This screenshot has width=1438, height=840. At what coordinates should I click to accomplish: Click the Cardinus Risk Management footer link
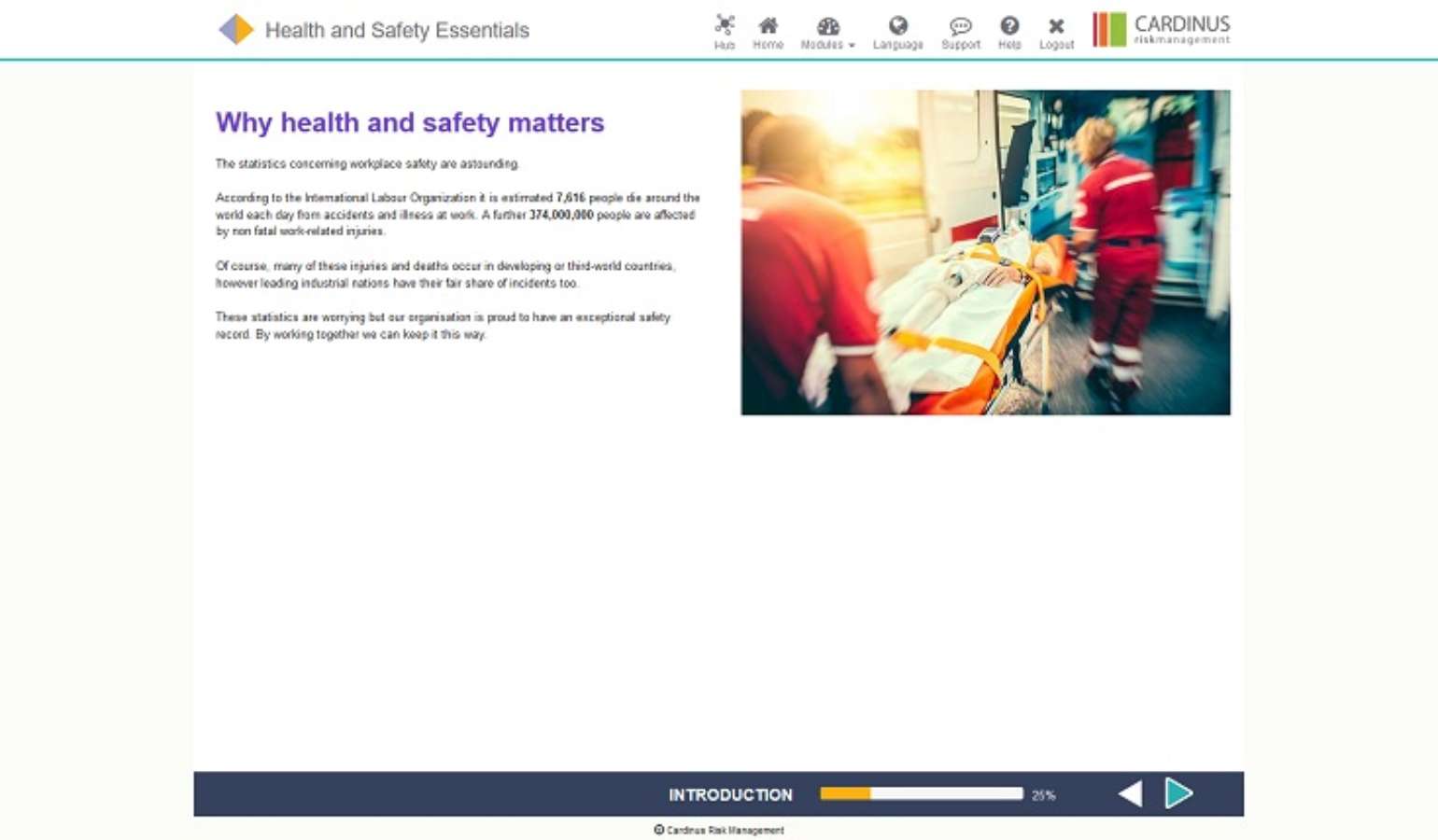[719, 830]
